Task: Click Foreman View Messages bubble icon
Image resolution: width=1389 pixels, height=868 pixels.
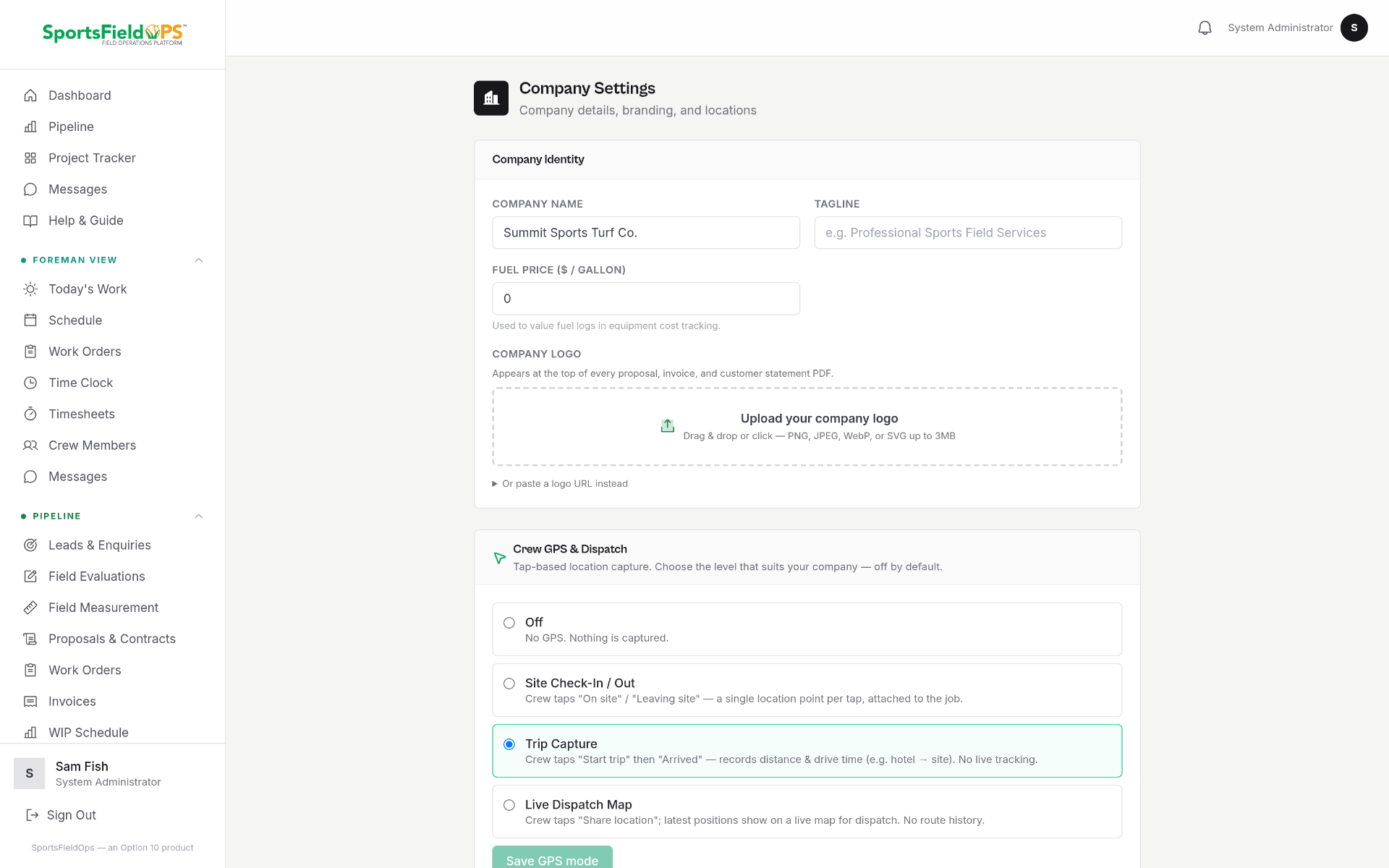Action: point(30,477)
